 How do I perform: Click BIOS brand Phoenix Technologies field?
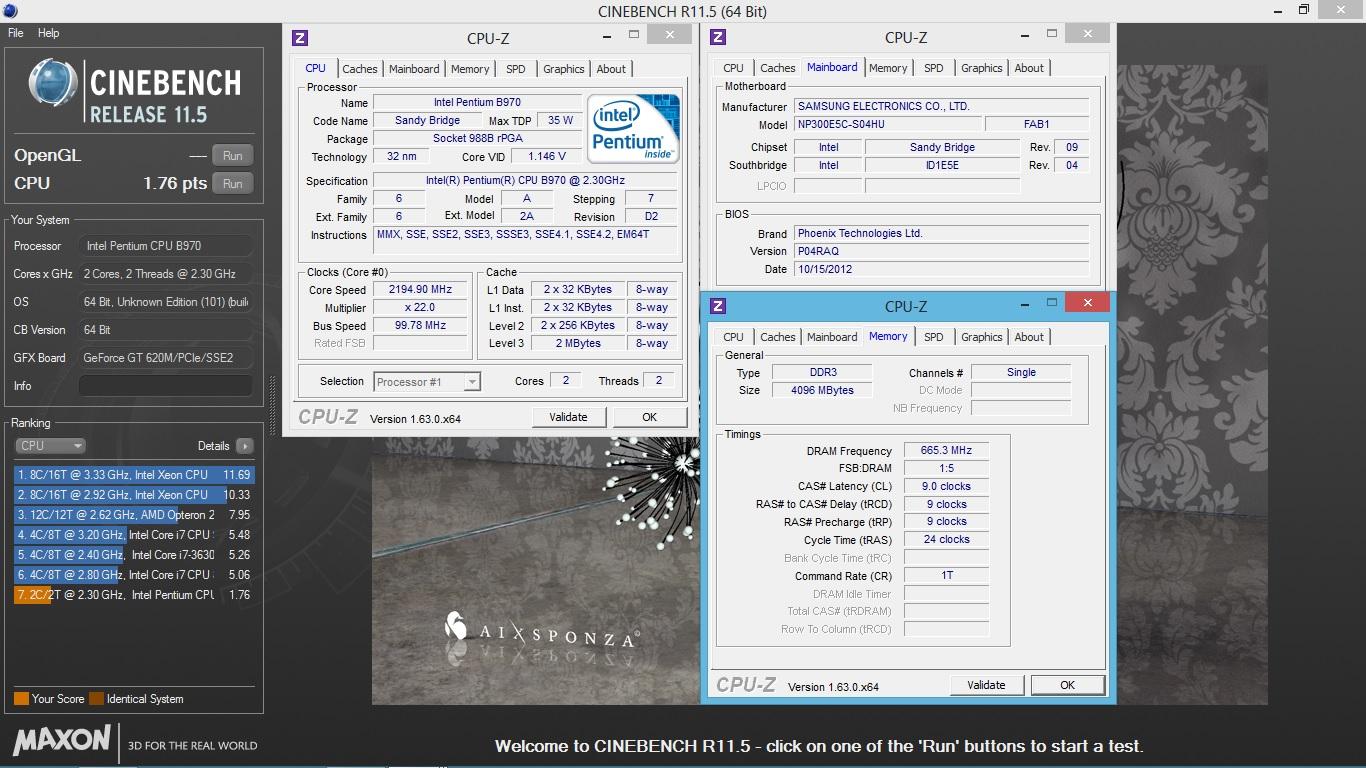[x=941, y=233]
